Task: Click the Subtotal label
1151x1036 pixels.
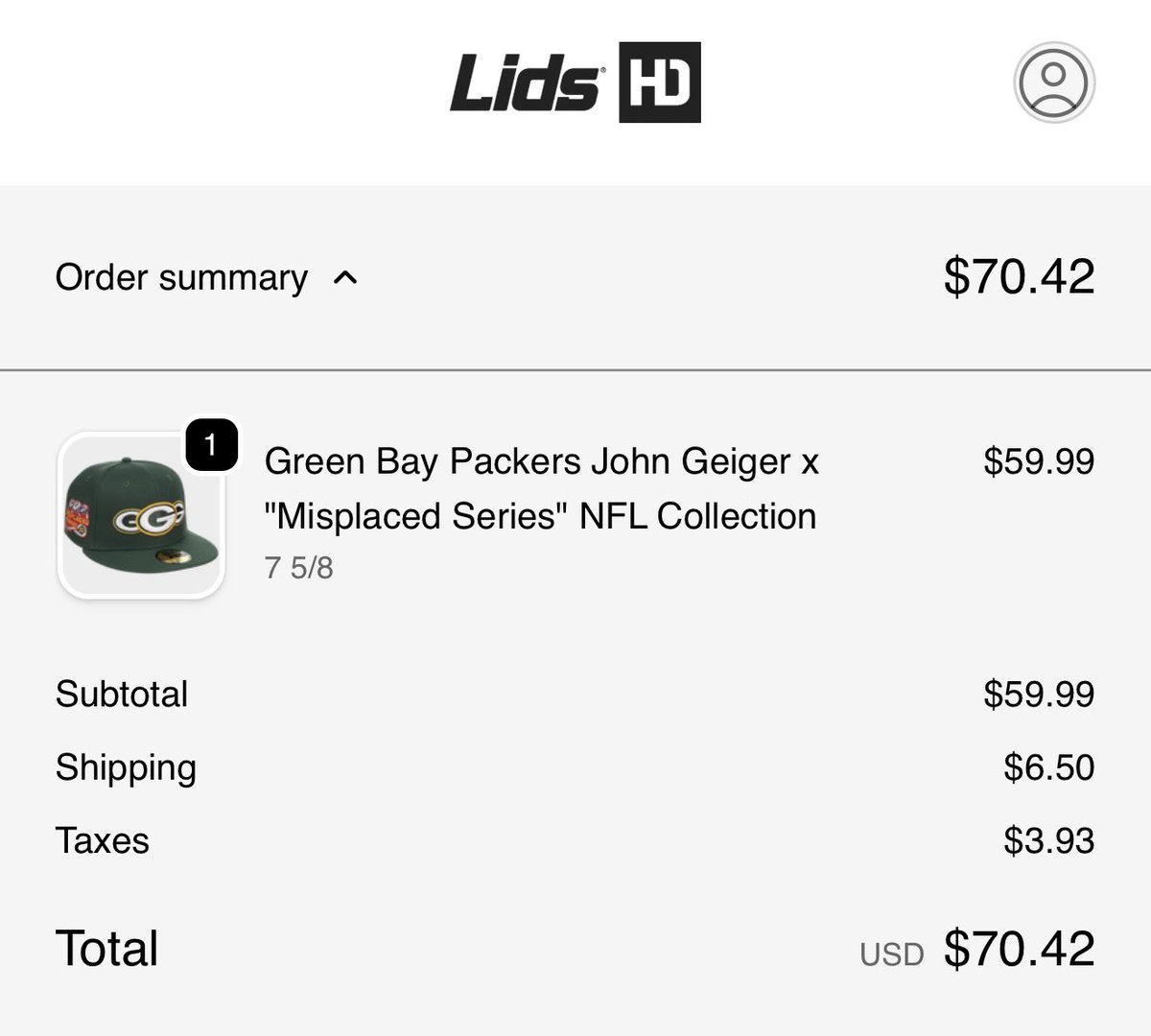Action: pos(122,694)
